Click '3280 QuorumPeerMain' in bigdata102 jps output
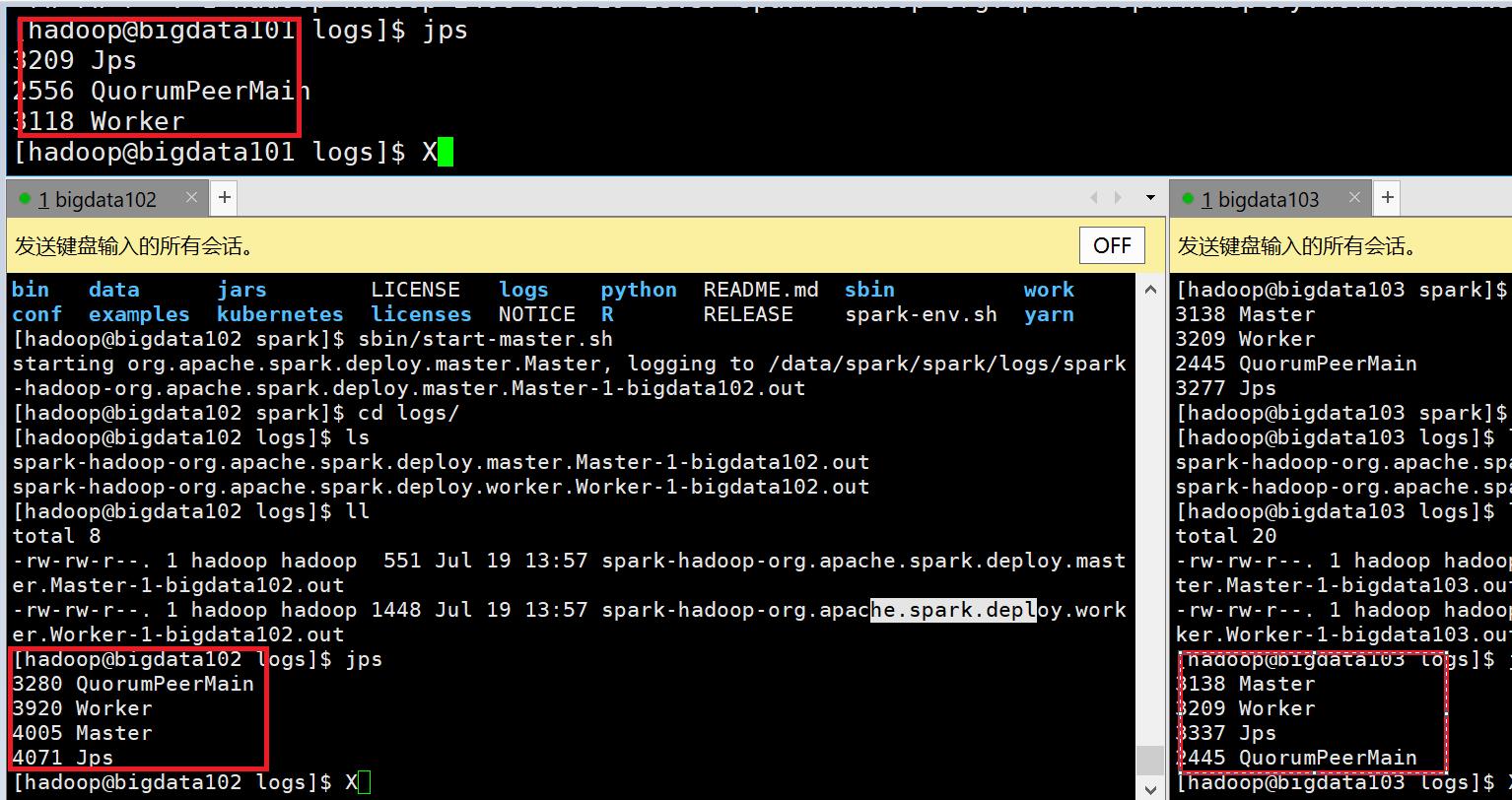The width and height of the screenshot is (1512, 800). tap(133, 684)
